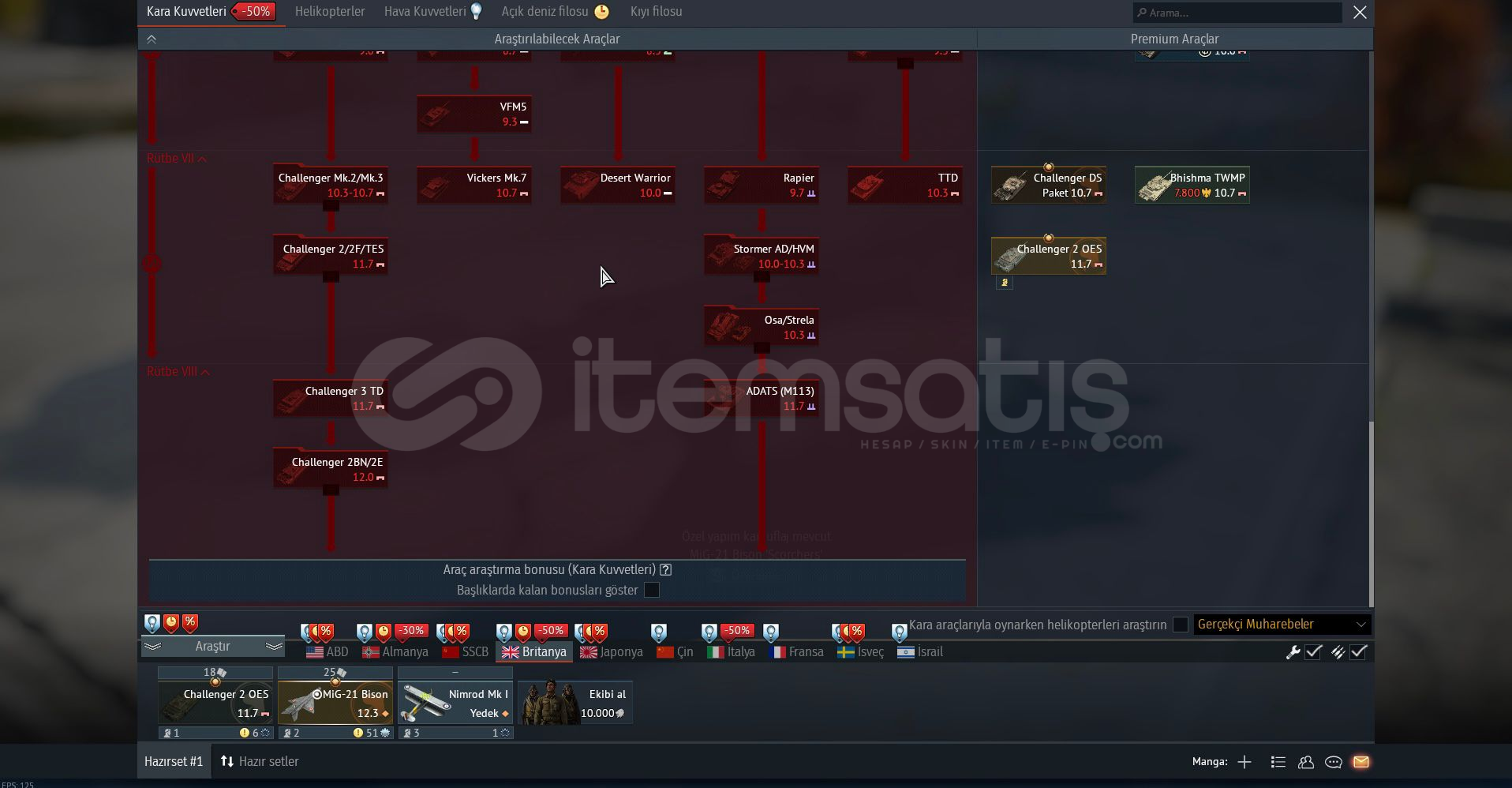Click the lightbulb icon on Hava Kuvvetleri tab

[476, 11]
